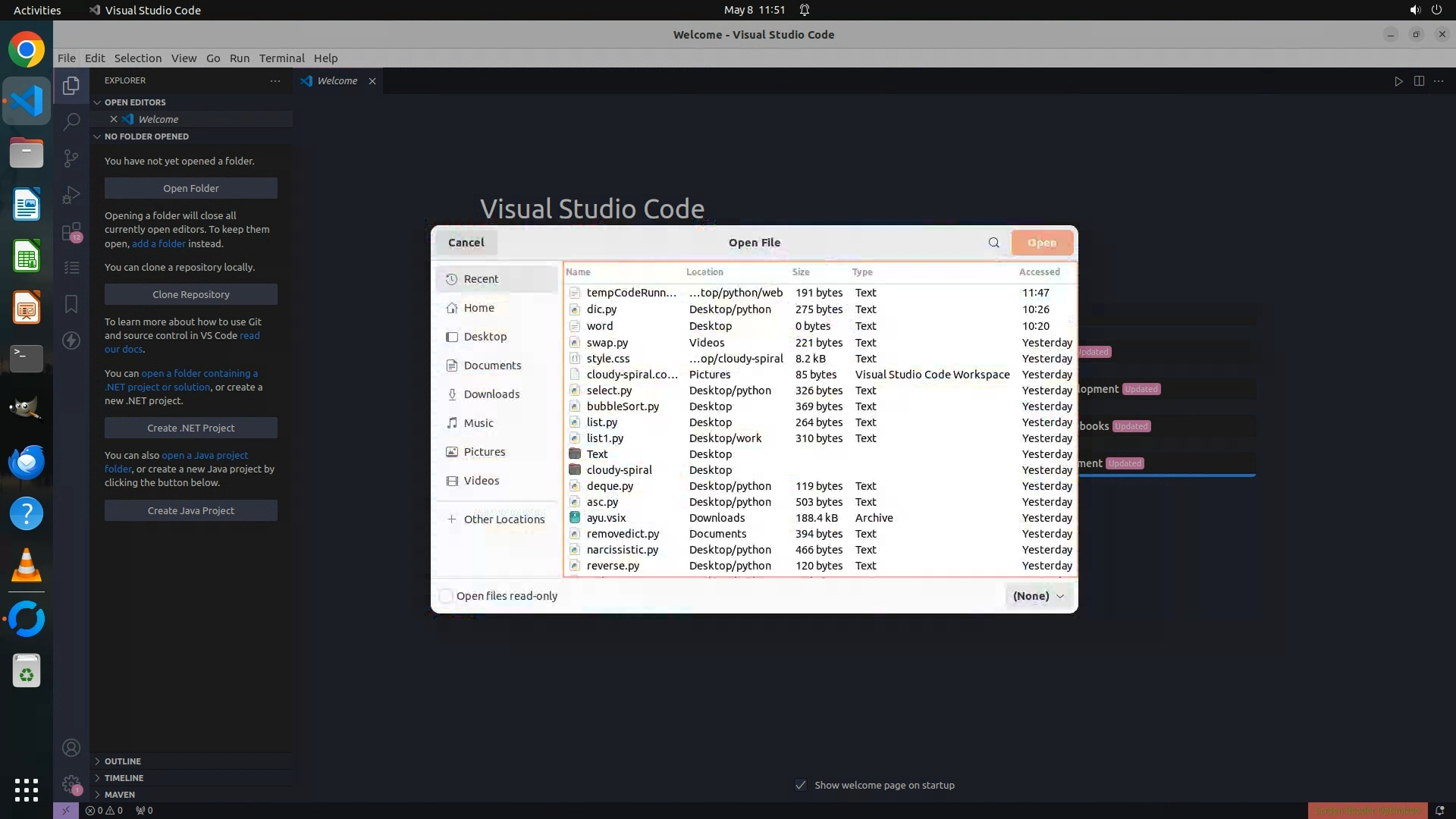Open the Search view in activity bar

pos(71,121)
